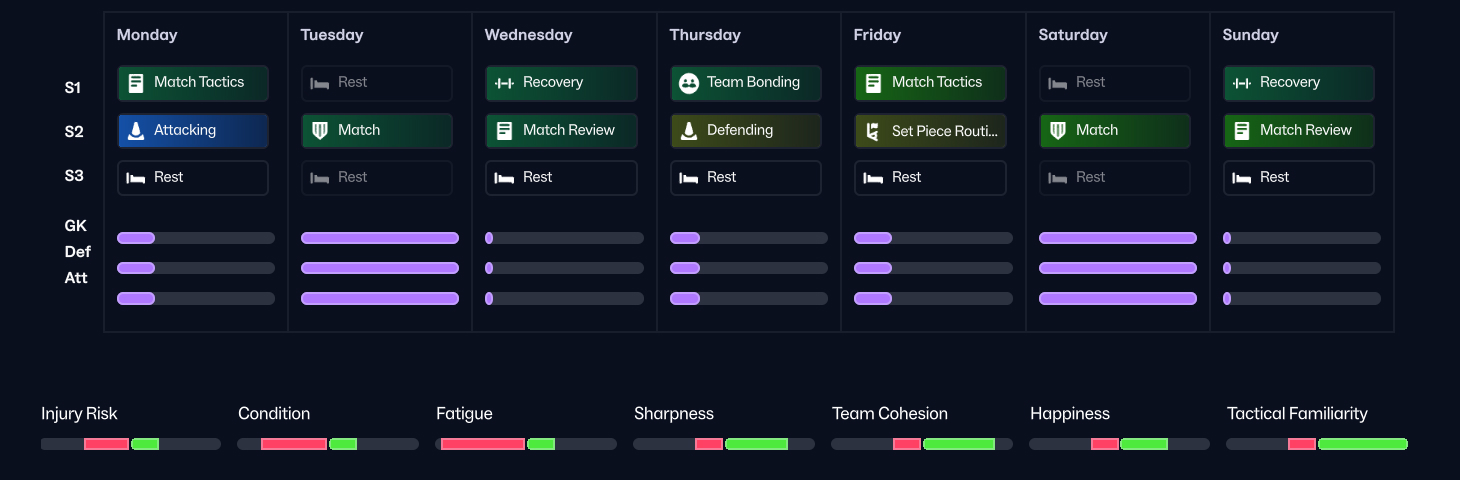Image resolution: width=1460 pixels, height=480 pixels.
Task: Select the Friday column header
Action: (877, 35)
